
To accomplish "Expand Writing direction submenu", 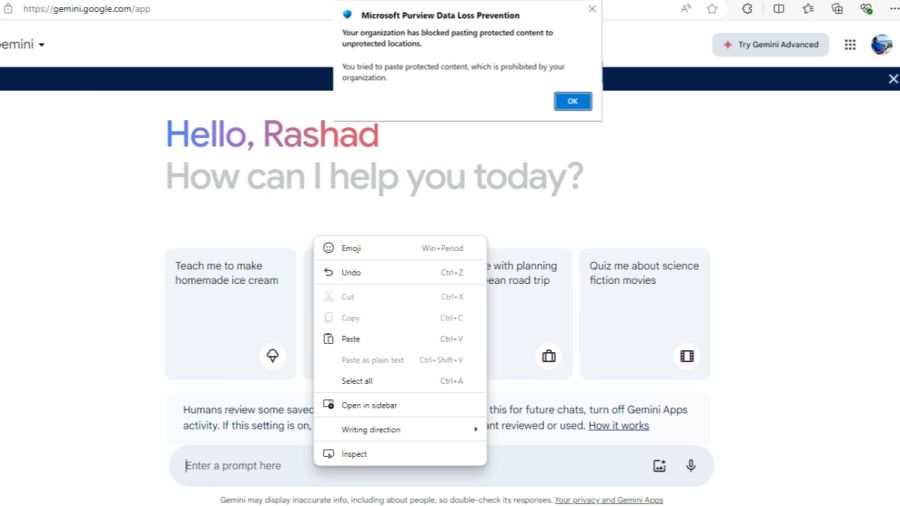I will (x=400, y=430).
